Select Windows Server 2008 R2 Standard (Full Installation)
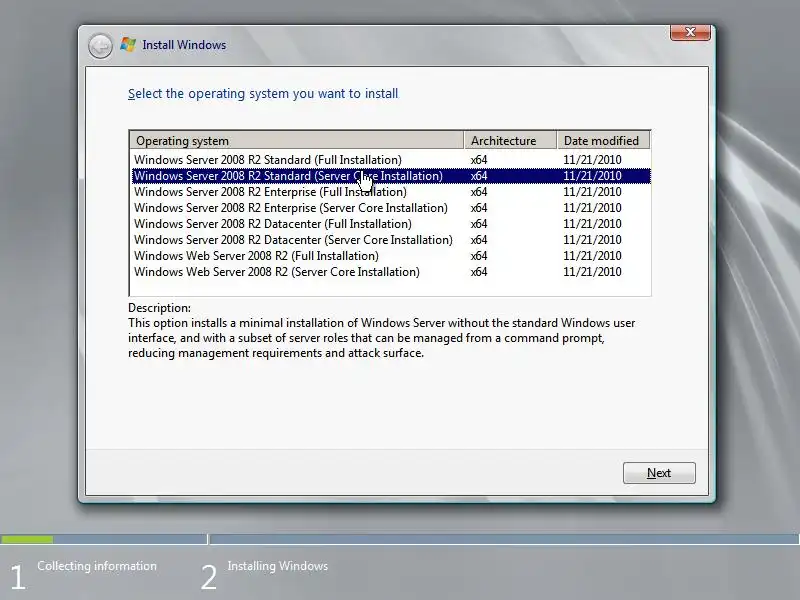Image resolution: width=800 pixels, height=600 pixels. tap(391, 160)
